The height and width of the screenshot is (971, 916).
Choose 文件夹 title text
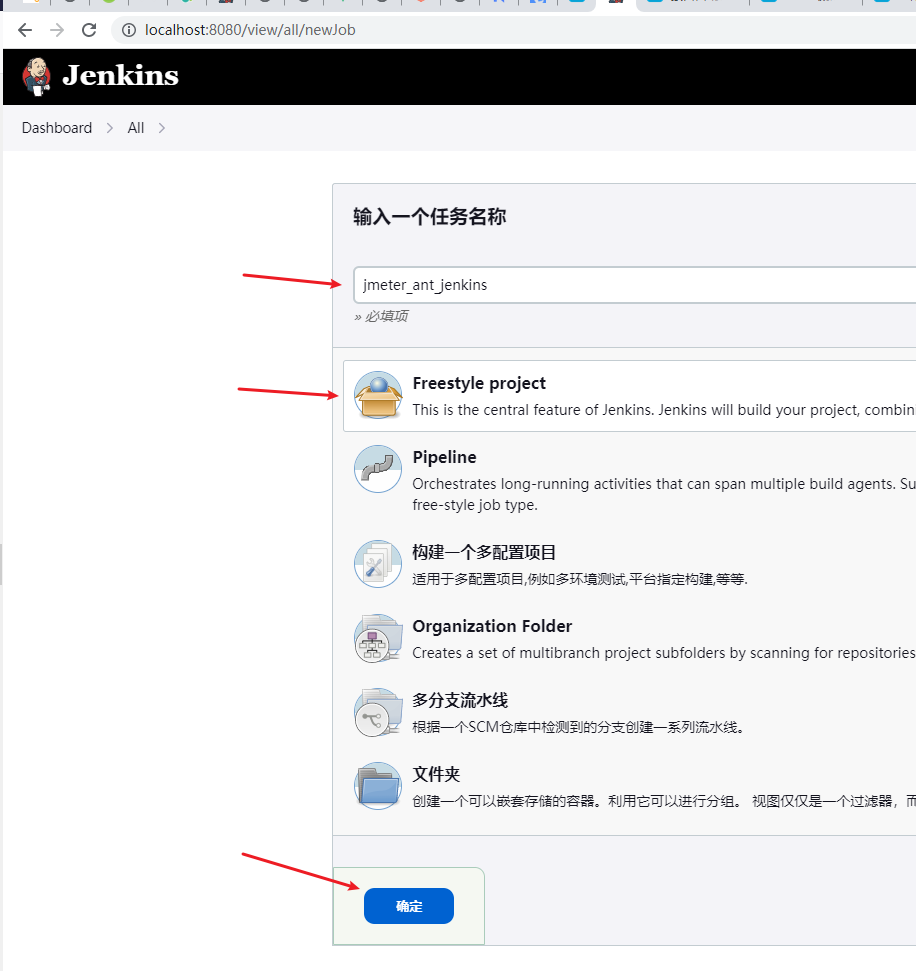pyautogui.click(x=436, y=774)
